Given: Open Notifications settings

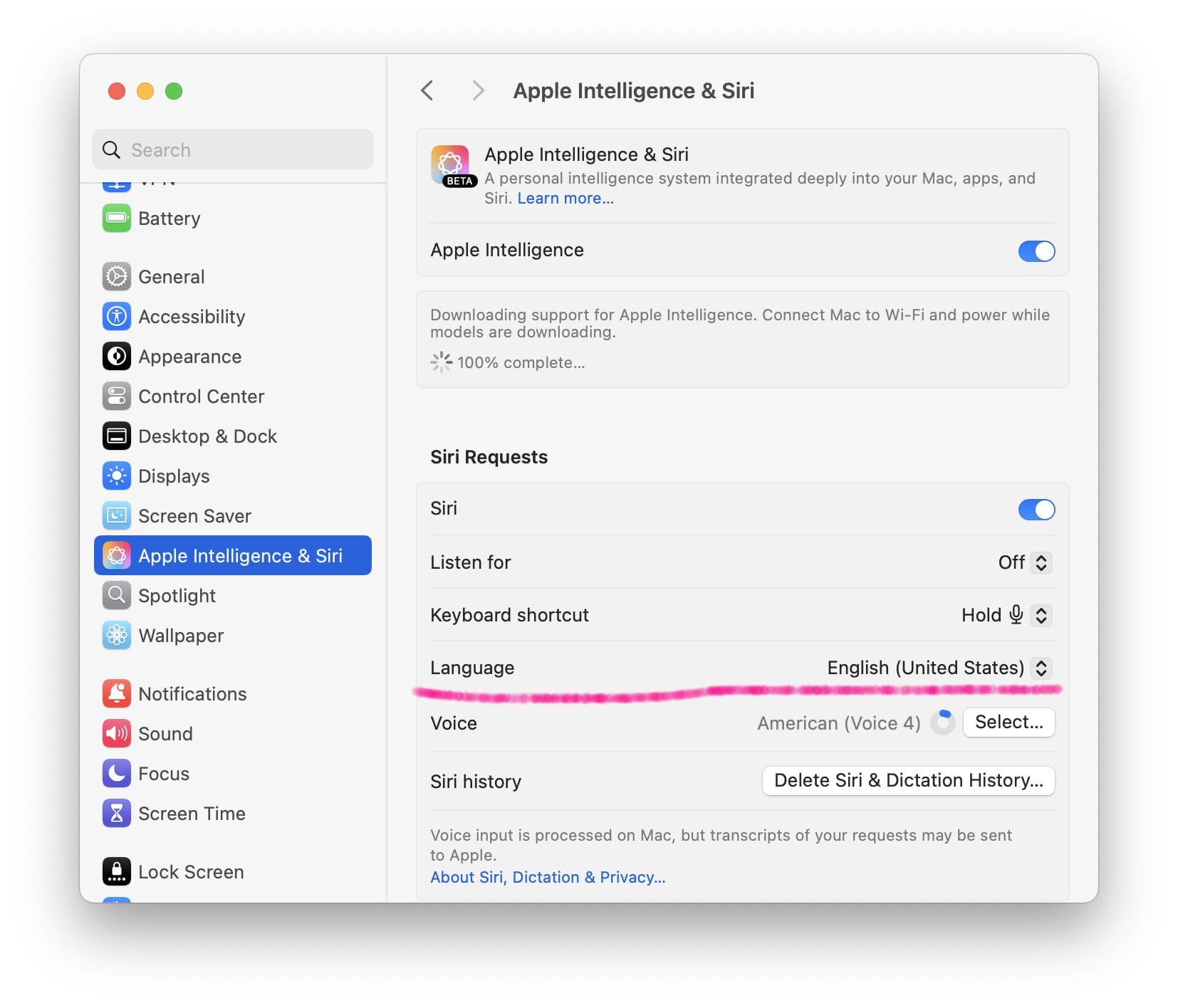Looking at the screenshot, I should click(233, 694).
